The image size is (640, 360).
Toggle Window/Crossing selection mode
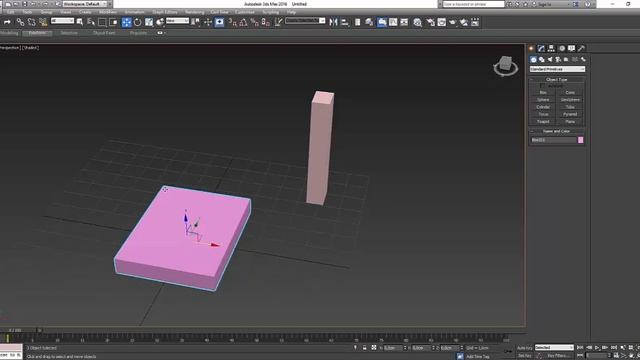pos(113,22)
